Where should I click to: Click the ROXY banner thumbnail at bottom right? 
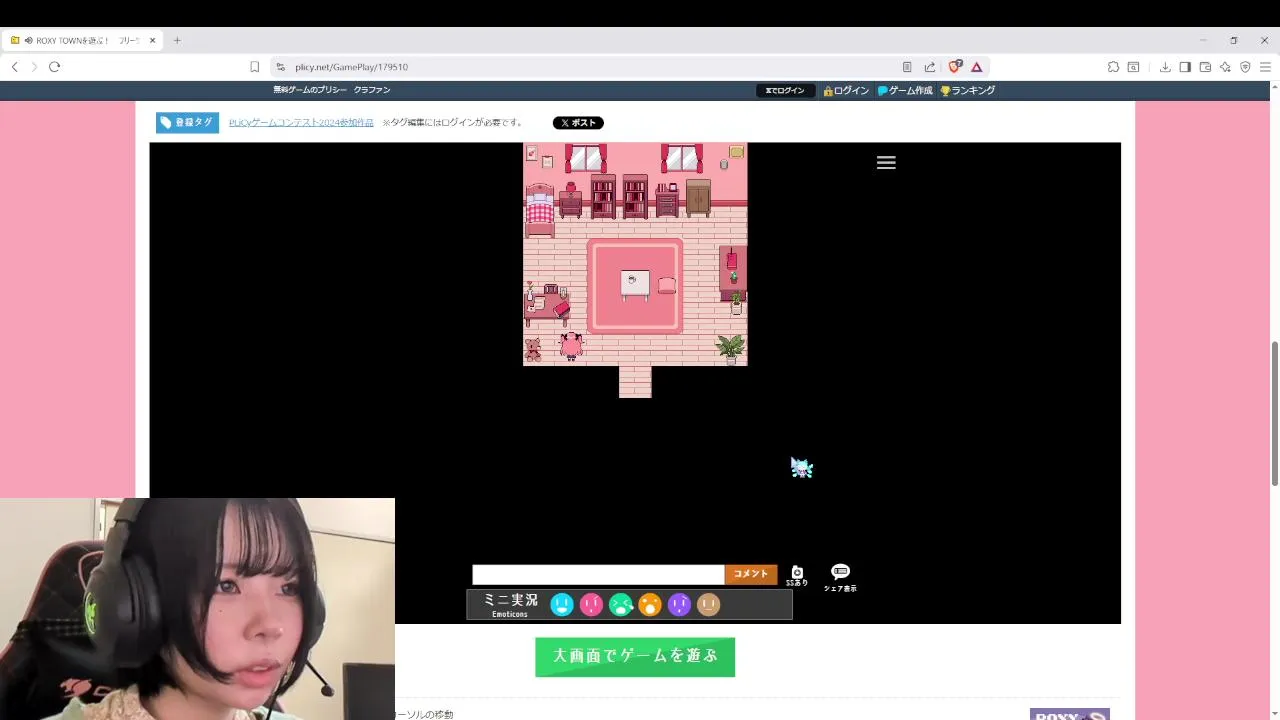tap(1070, 714)
